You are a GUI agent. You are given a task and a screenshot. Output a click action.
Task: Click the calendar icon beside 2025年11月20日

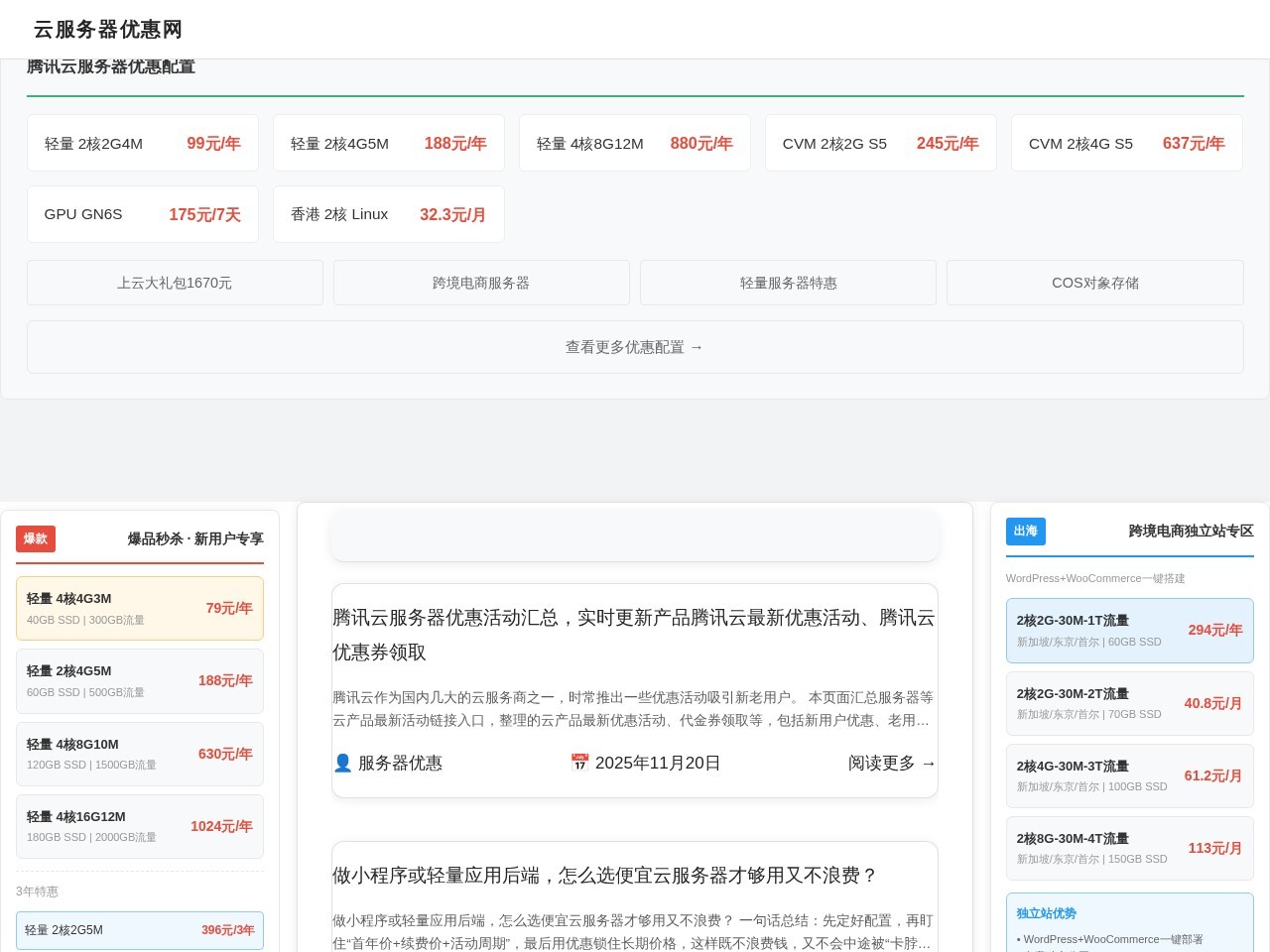coord(579,763)
